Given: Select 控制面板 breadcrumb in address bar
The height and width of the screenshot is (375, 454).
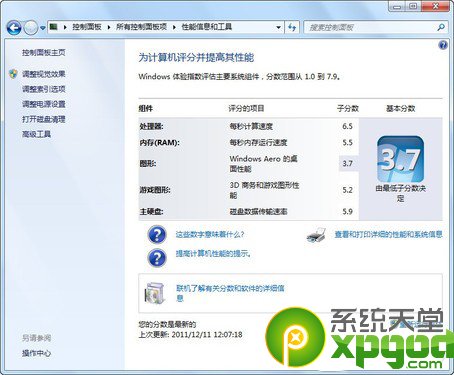Looking at the screenshot, I should click(87, 27).
